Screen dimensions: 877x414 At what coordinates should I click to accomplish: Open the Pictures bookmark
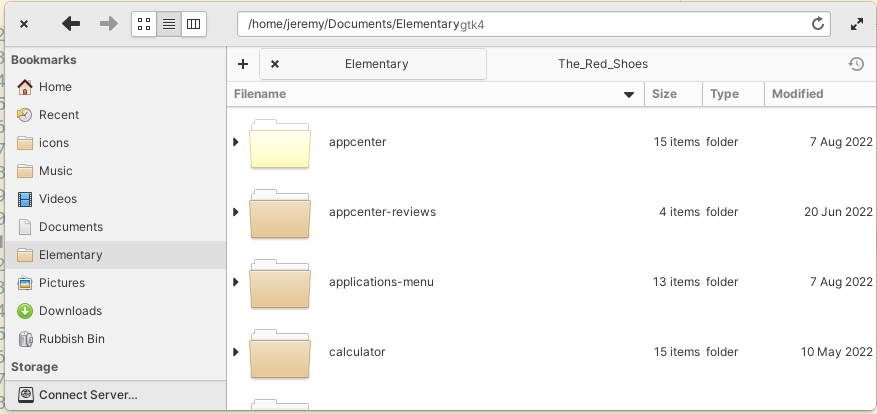point(115,283)
